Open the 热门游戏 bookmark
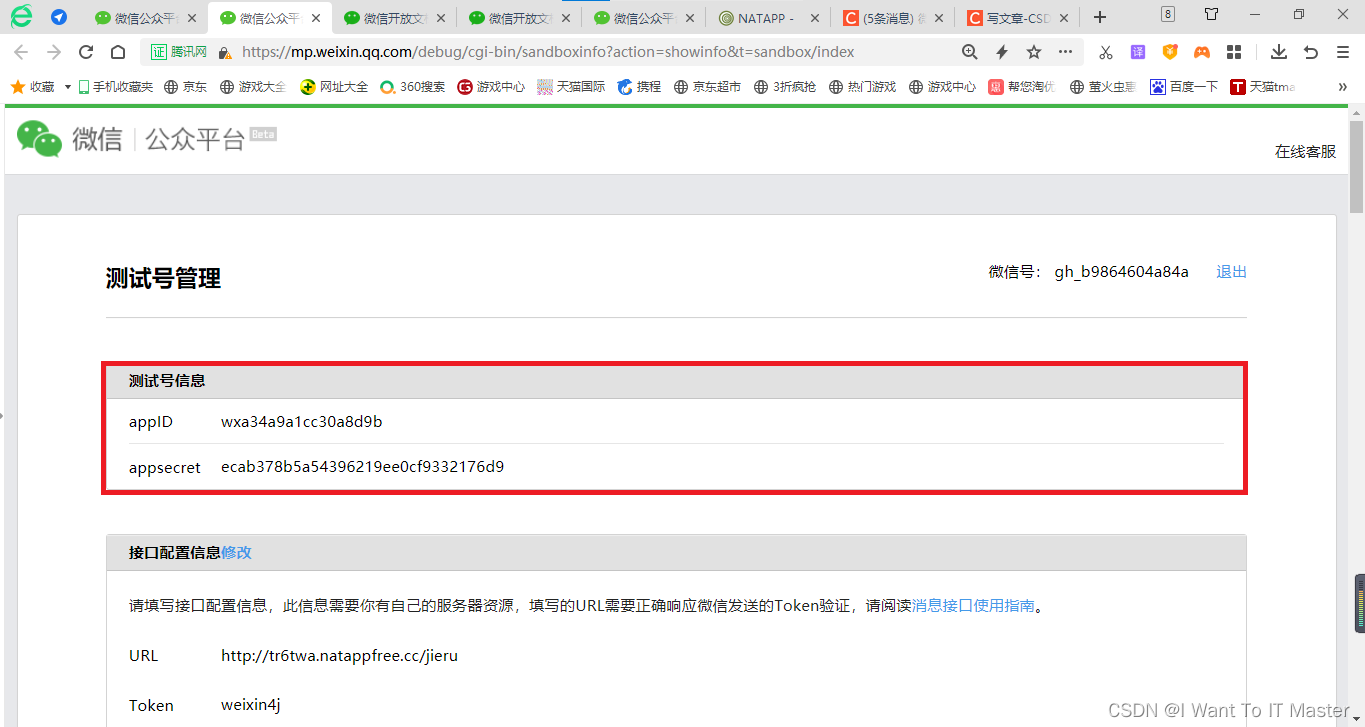Image resolution: width=1365 pixels, height=727 pixels. pos(862,87)
